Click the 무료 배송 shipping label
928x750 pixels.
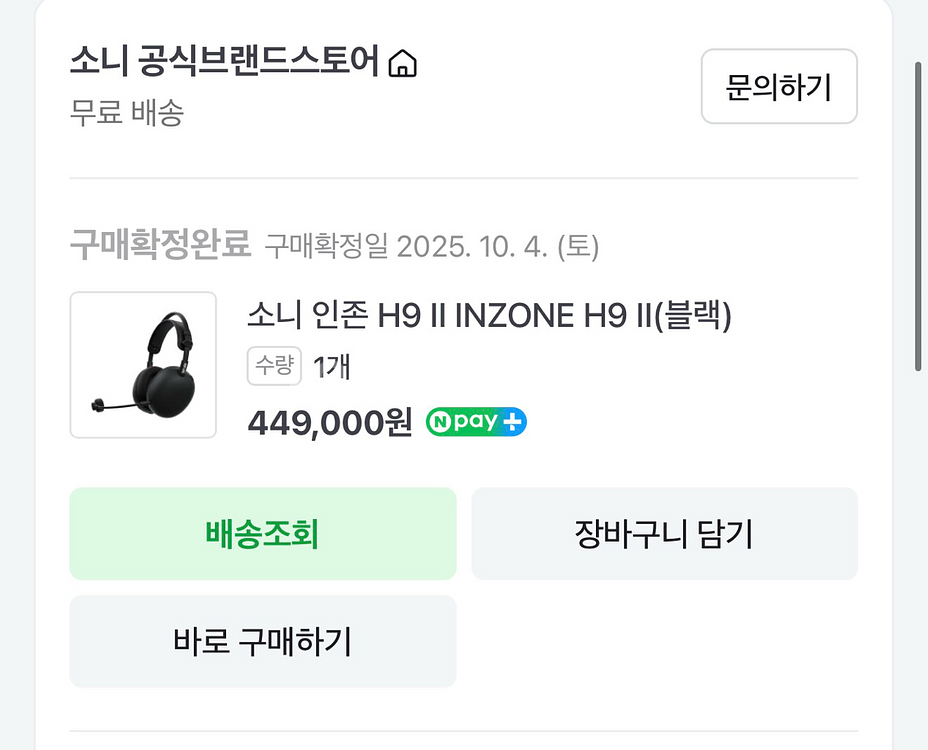tap(126, 112)
